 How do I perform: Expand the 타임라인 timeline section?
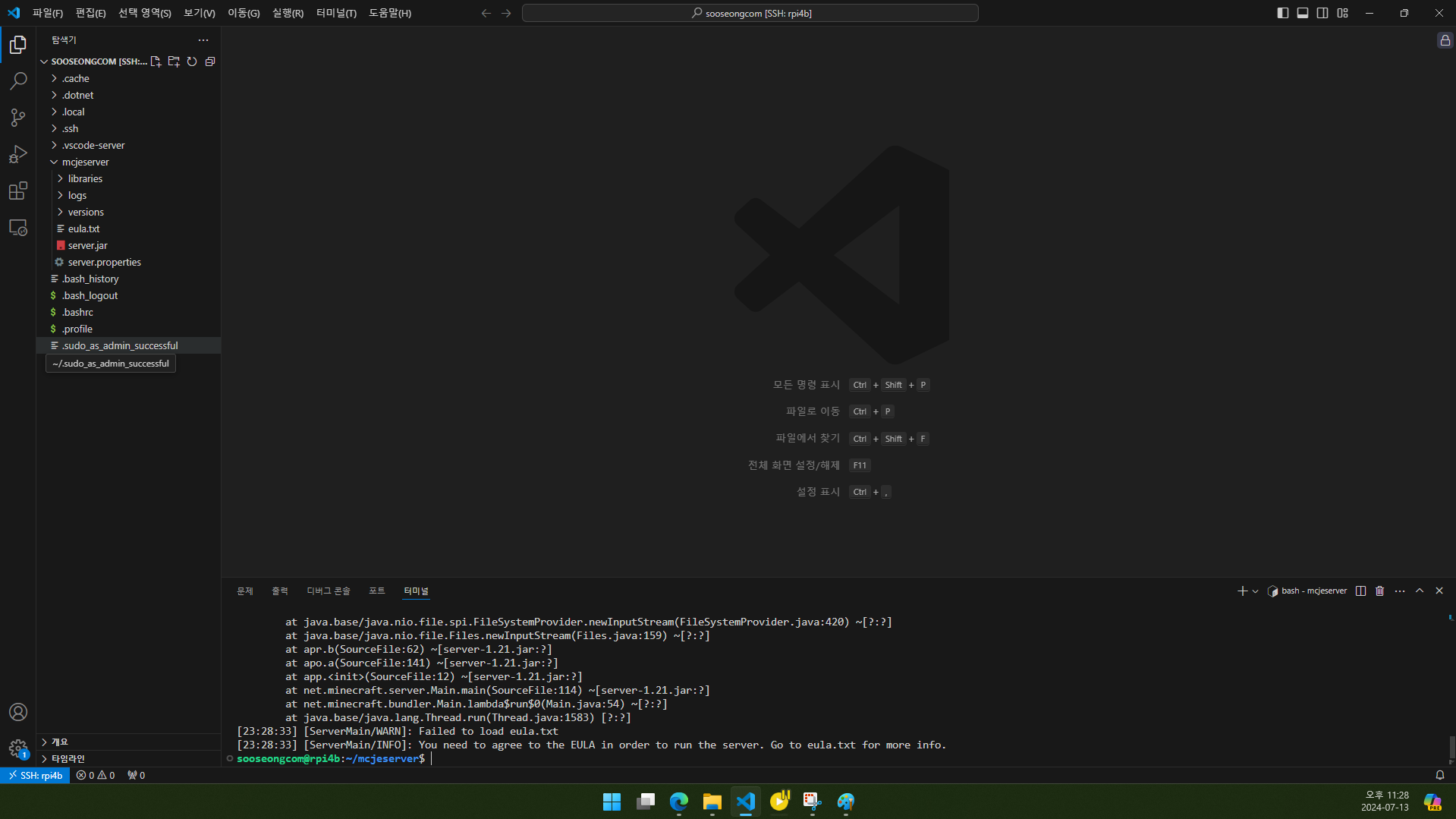point(129,758)
